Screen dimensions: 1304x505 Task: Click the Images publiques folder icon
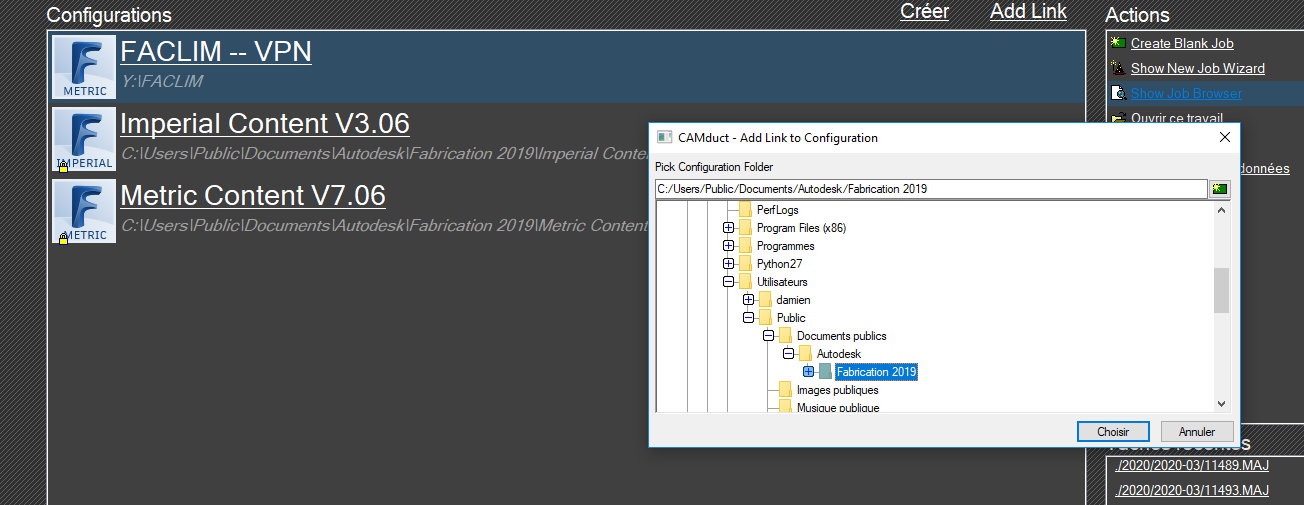click(785, 390)
